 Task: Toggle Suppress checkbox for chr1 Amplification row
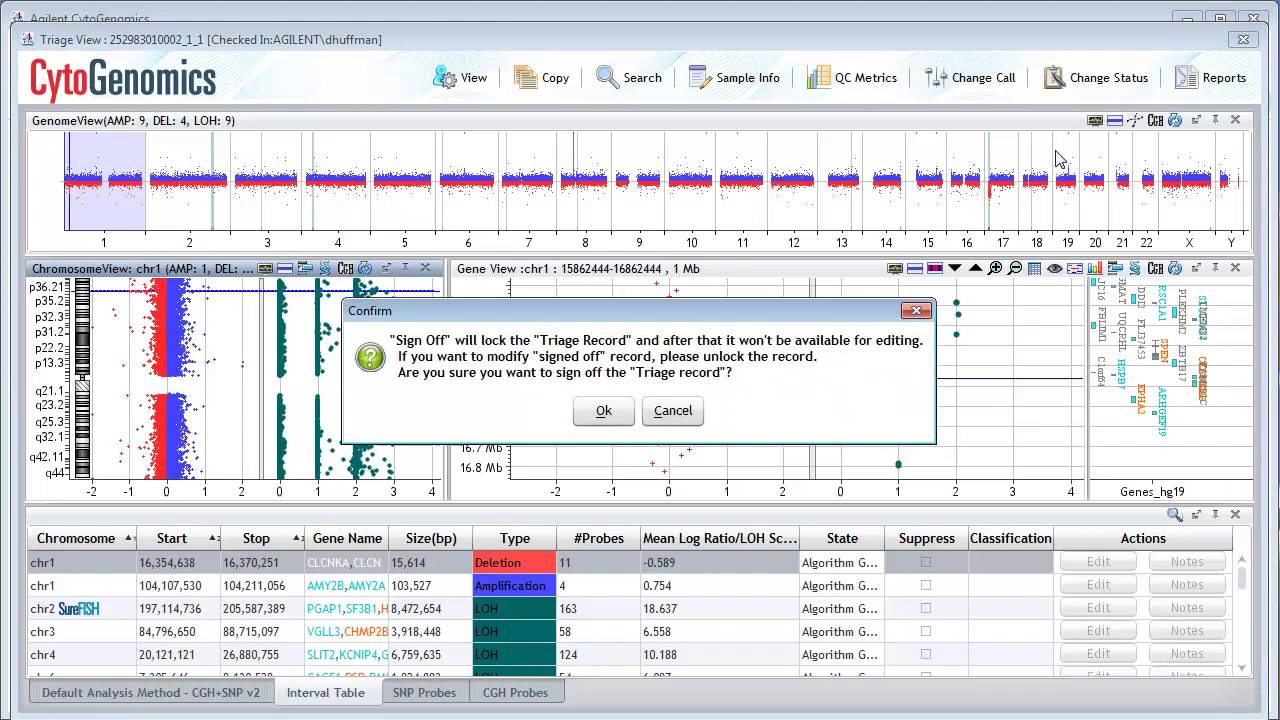point(926,585)
